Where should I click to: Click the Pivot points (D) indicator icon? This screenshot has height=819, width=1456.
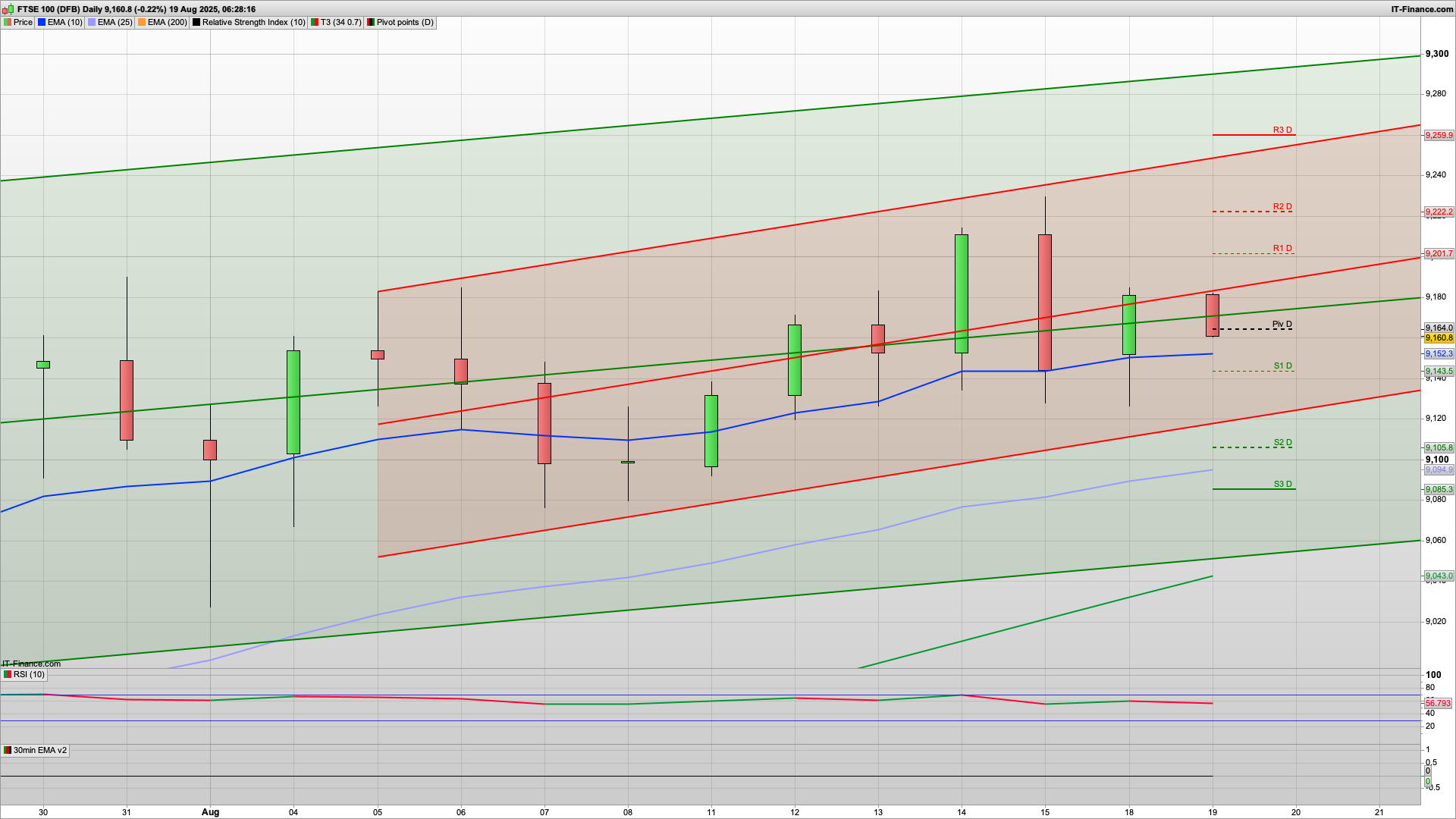click(371, 23)
